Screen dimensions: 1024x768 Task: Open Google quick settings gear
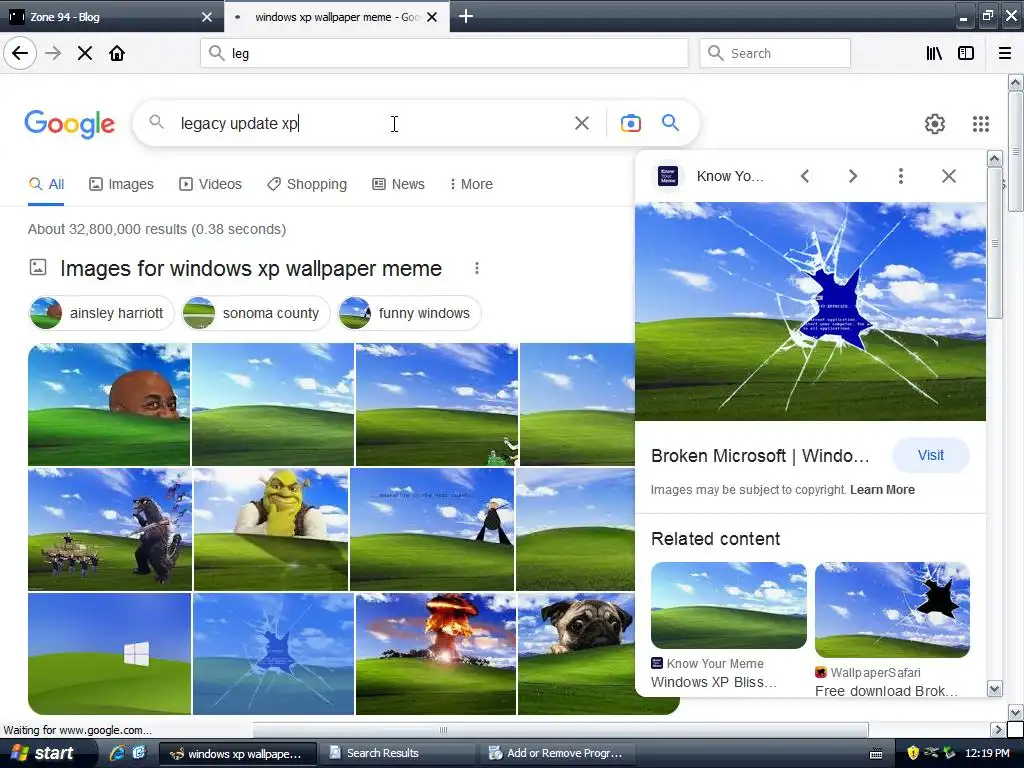click(935, 123)
